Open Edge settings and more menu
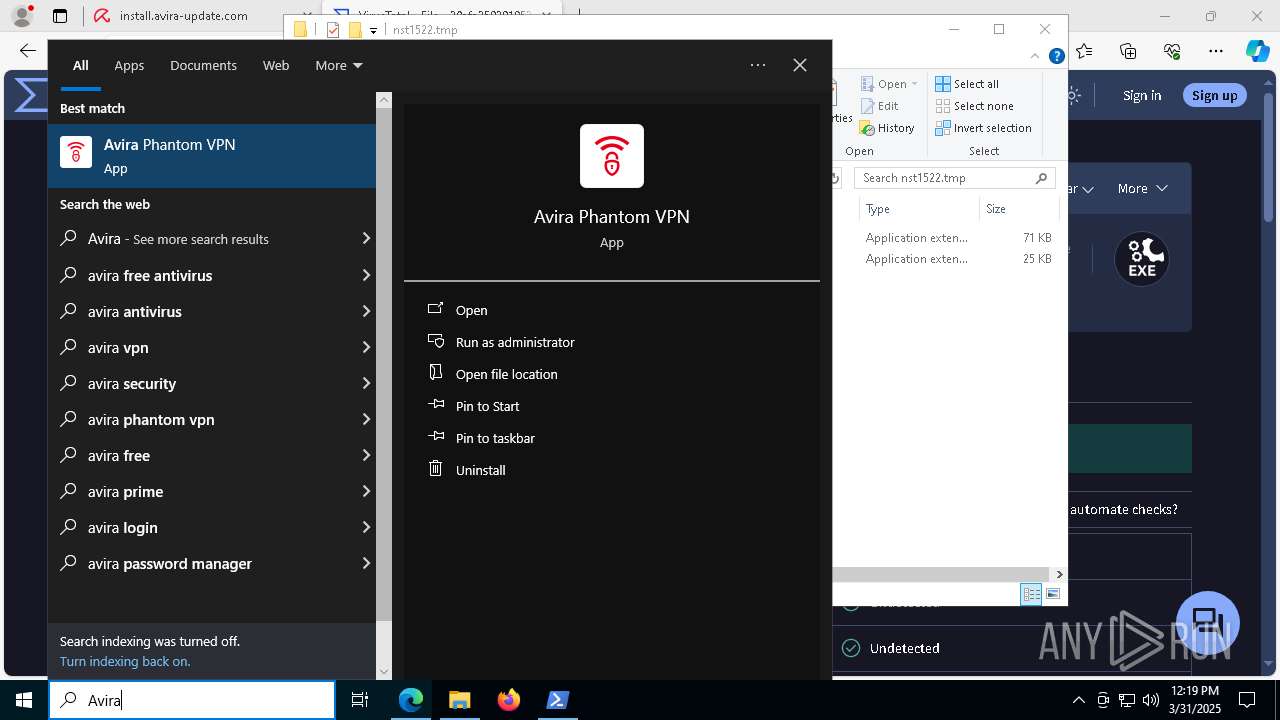The width and height of the screenshot is (1280, 720). click(x=1216, y=51)
